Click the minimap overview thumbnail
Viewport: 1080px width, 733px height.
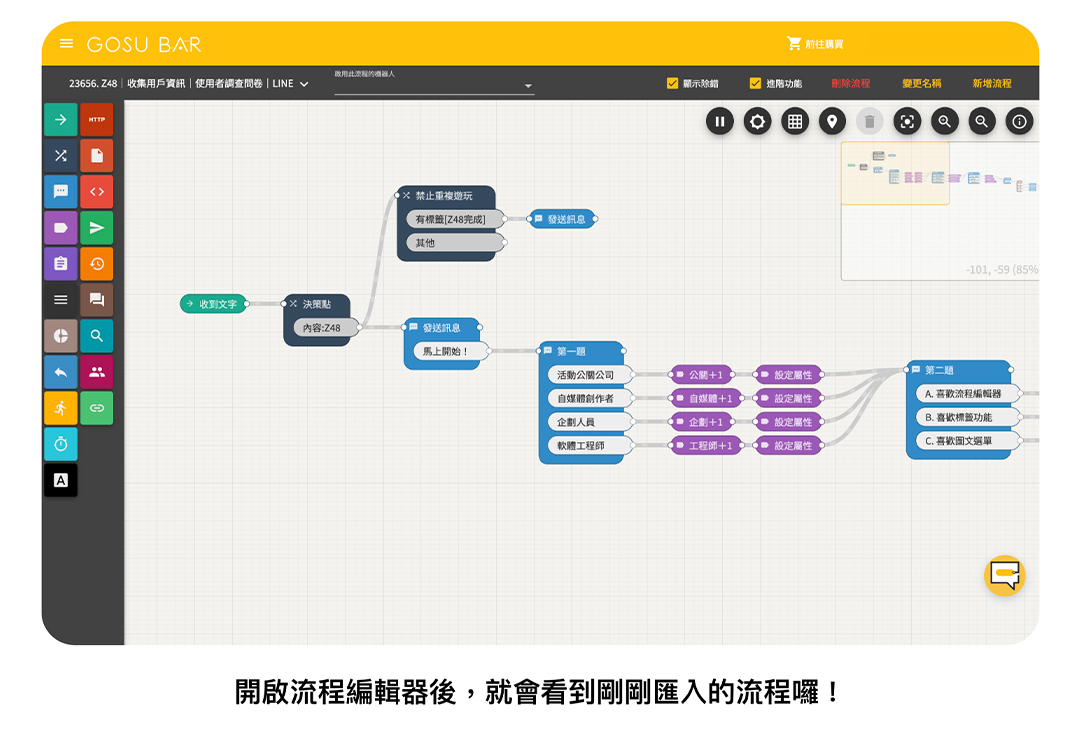(939, 211)
